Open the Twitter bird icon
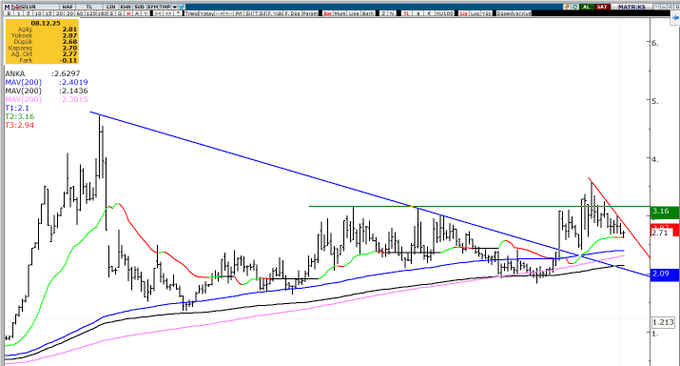The height and width of the screenshot is (366, 680). [181, 7]
